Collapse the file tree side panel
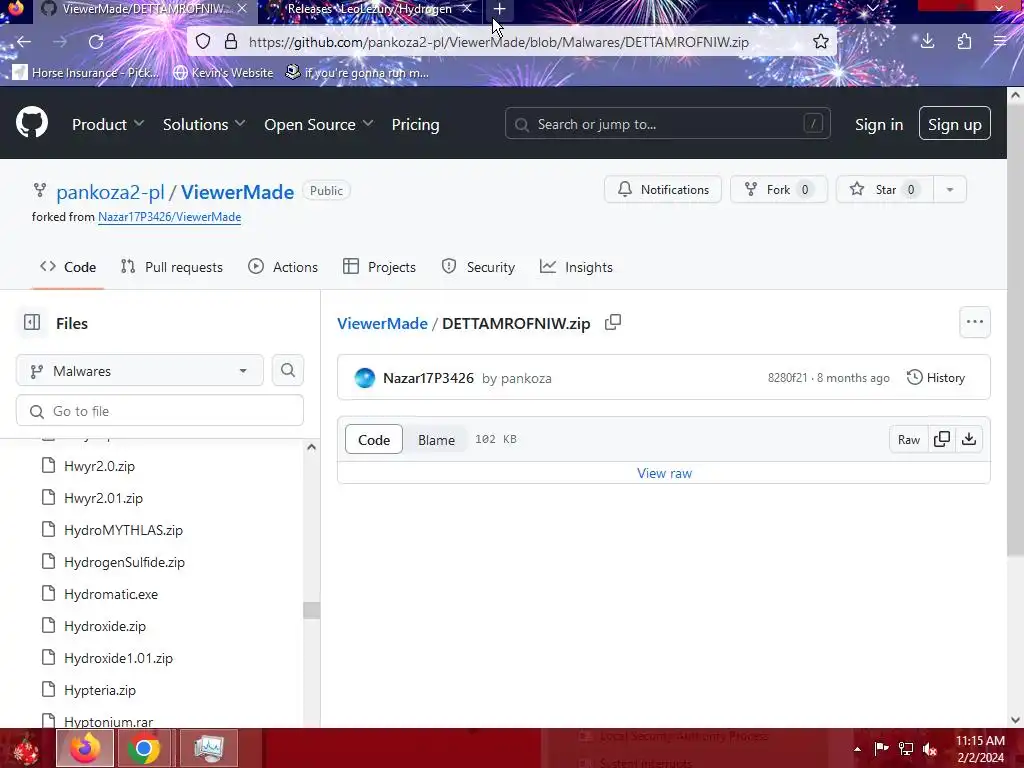Screen dimensions: 1024x768 pyautogui.click(x=32, y=323)
